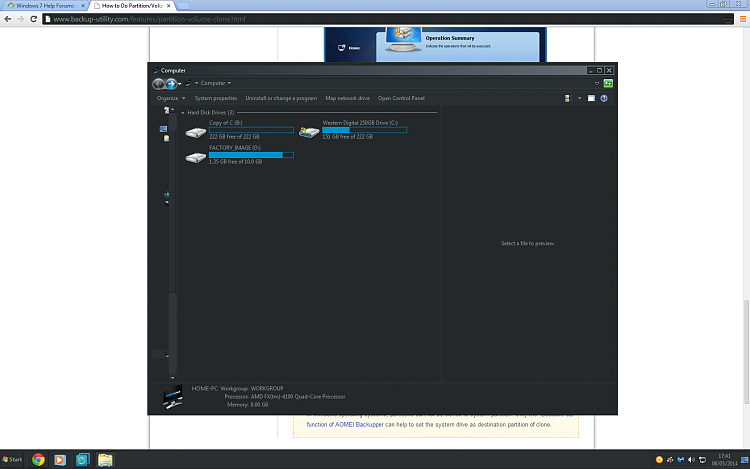Click the network tray icon
The width and height of the screenshot is (750, 469).
click(x=702, y=460)
